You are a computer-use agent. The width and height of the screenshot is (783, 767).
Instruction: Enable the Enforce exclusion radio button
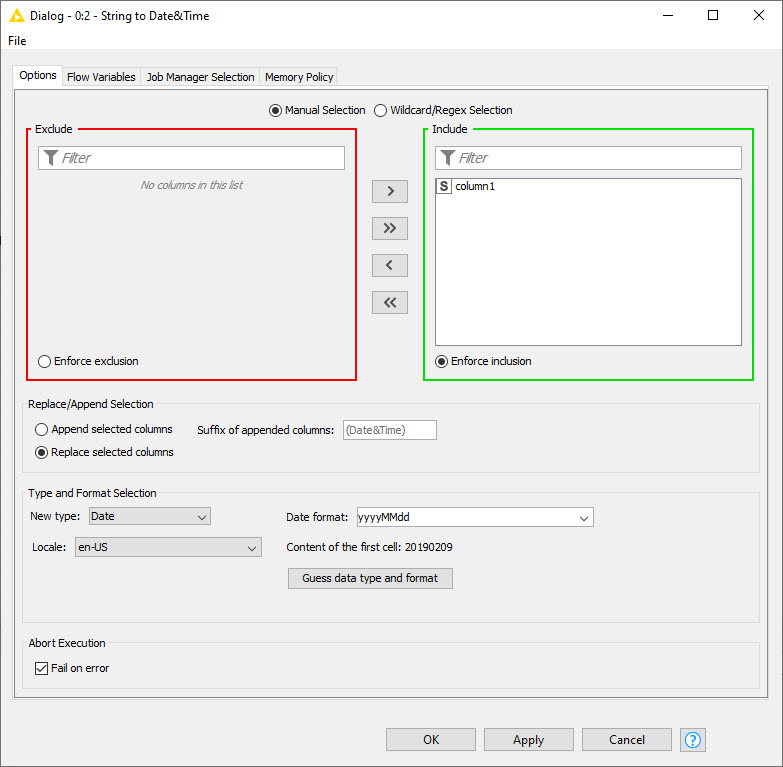(44, 361)
